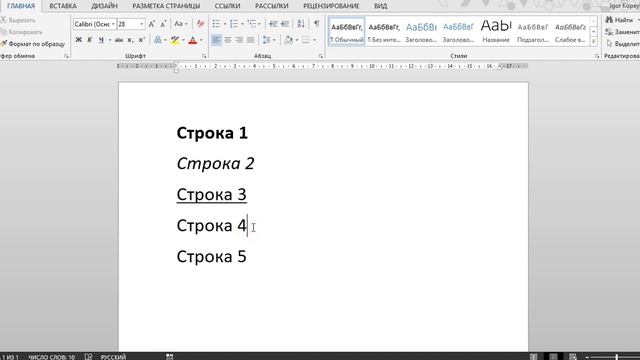Open the ВСТАВКА ribbon tab
The width and height of the screenshot is (640, 360).
[x=63, y=6]
